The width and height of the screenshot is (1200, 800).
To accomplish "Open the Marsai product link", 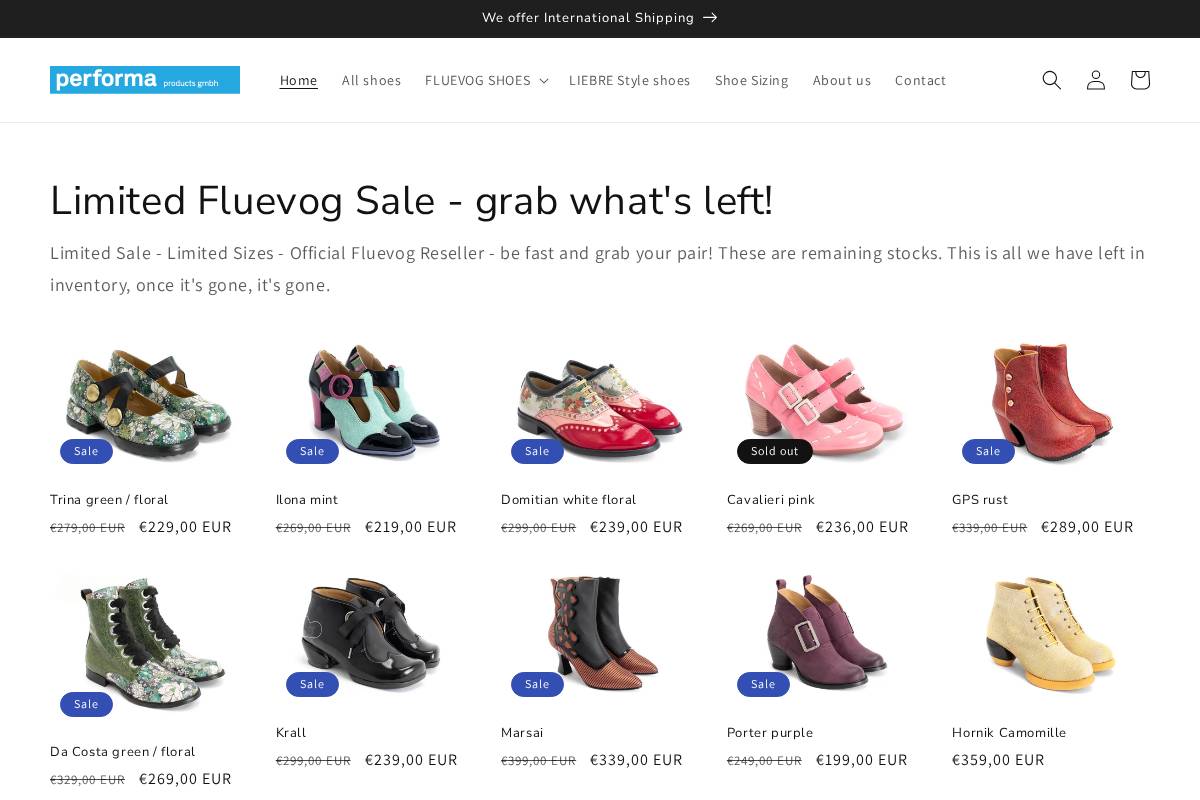I will tap(522, 732).
